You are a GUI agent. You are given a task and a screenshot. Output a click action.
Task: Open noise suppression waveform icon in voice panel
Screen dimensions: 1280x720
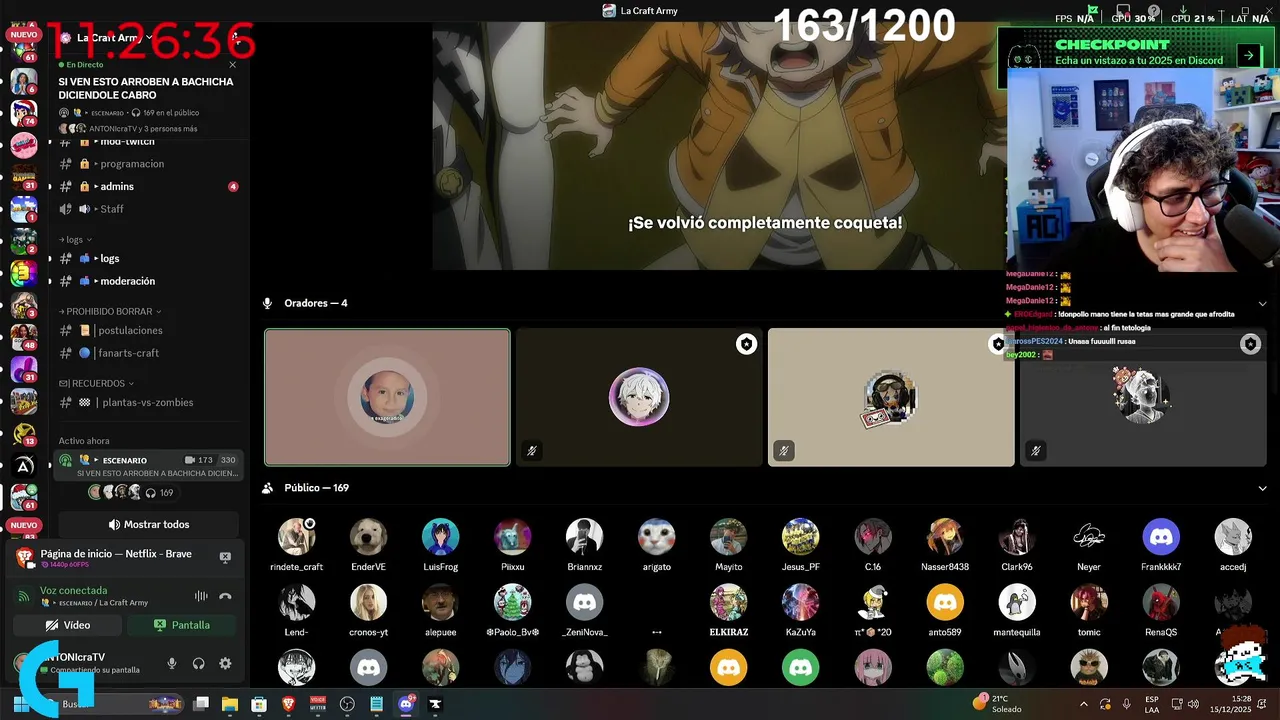pos(201,596)
